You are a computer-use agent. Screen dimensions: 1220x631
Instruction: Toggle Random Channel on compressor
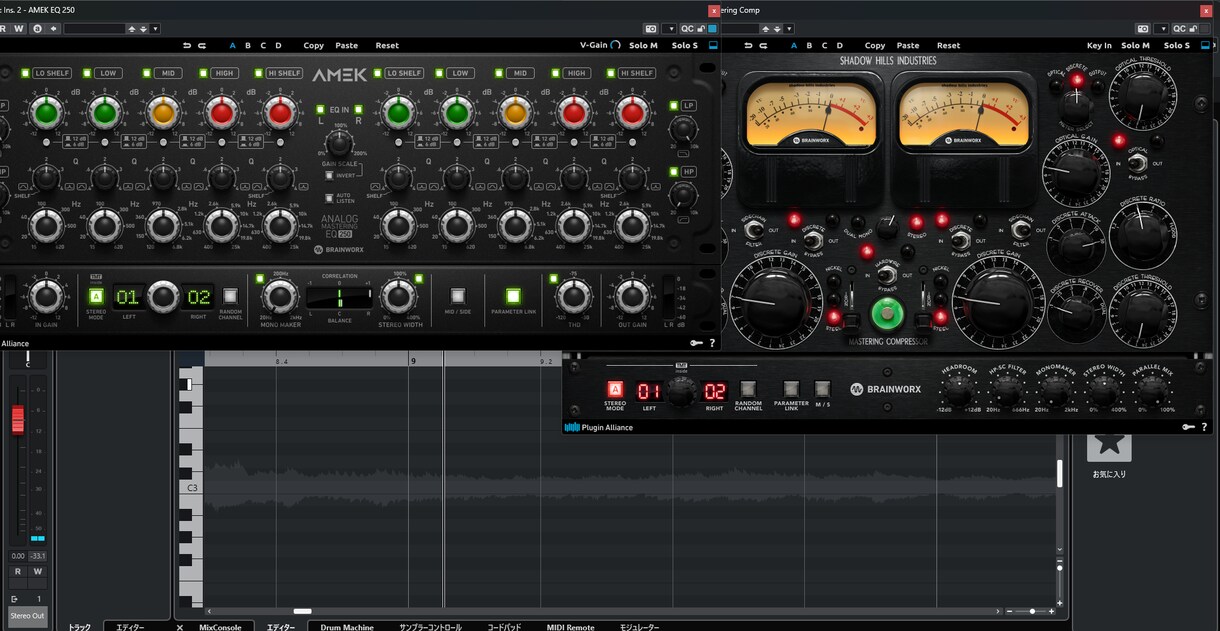[747, 388]
